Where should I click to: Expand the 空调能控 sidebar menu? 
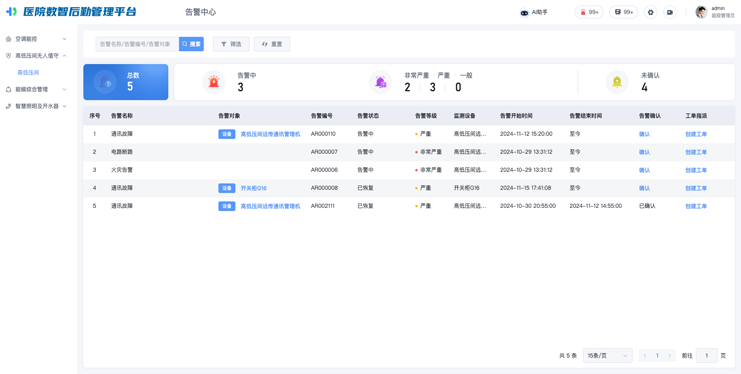pos(36,39)
